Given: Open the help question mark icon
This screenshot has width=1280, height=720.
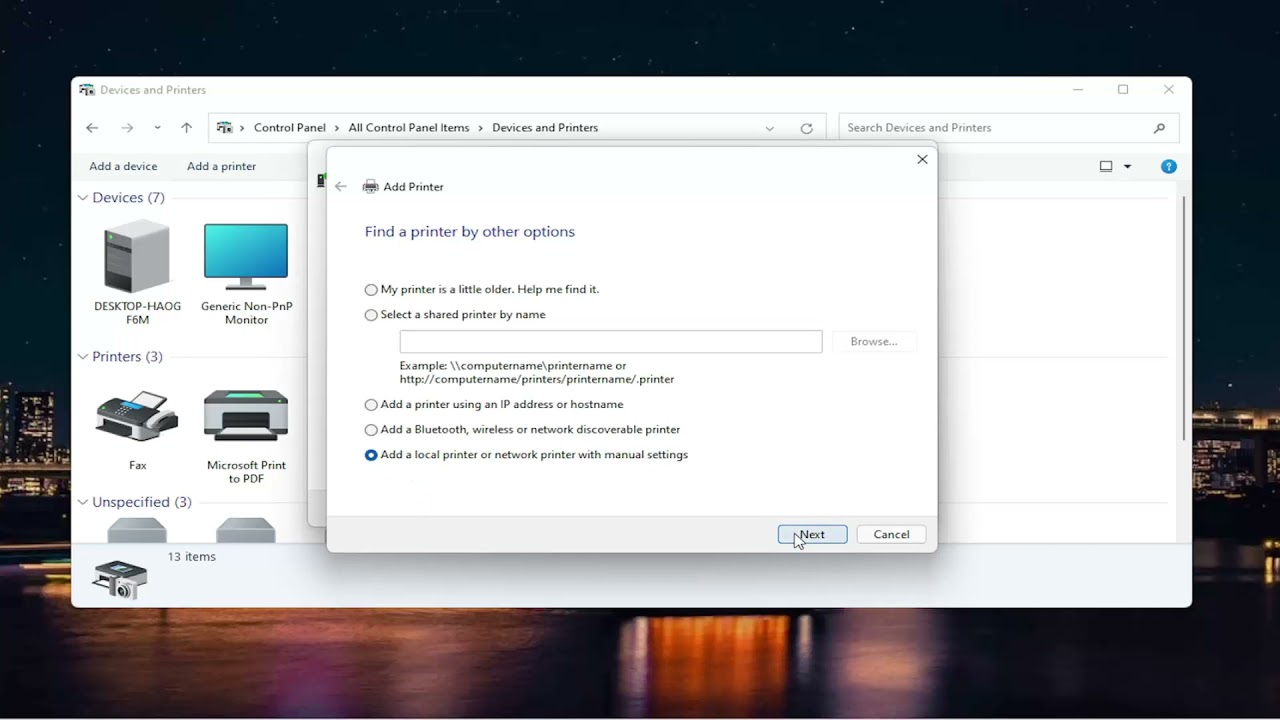Looking at the screenshot, I should pyautogui.click(x=1168, y=167).
